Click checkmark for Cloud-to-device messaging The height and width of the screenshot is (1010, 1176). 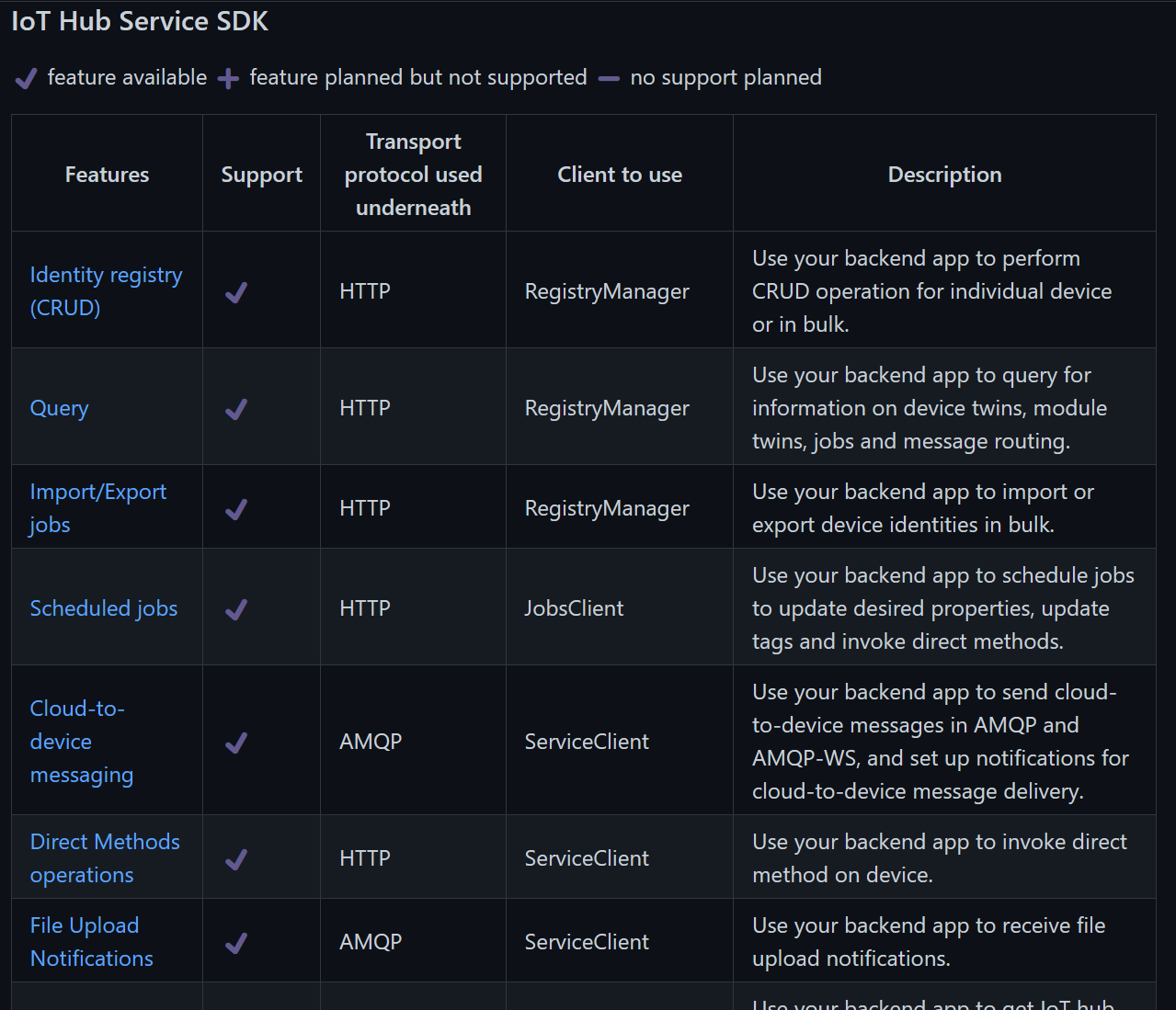pos(236,743)
